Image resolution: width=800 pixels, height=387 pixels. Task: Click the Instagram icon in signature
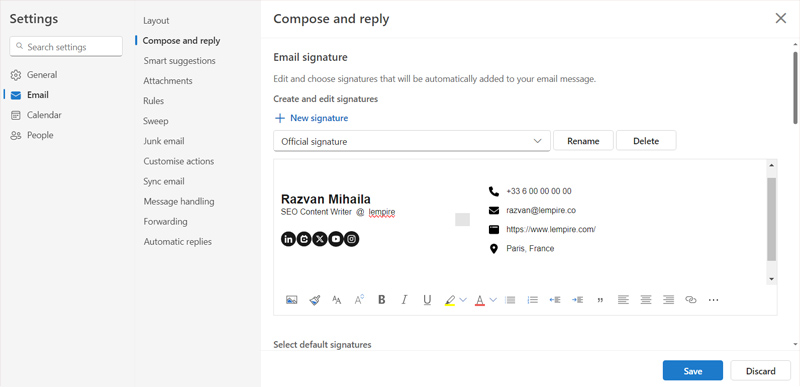(x=352, y=239)
